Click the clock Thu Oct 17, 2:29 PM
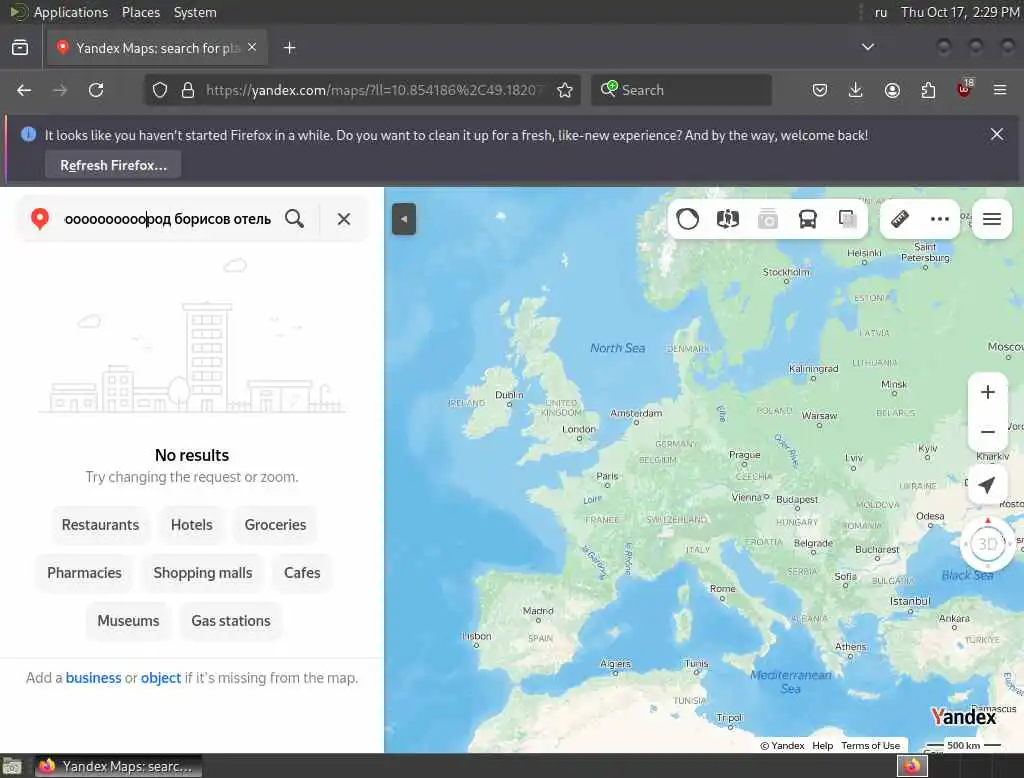 pos(960,12)
